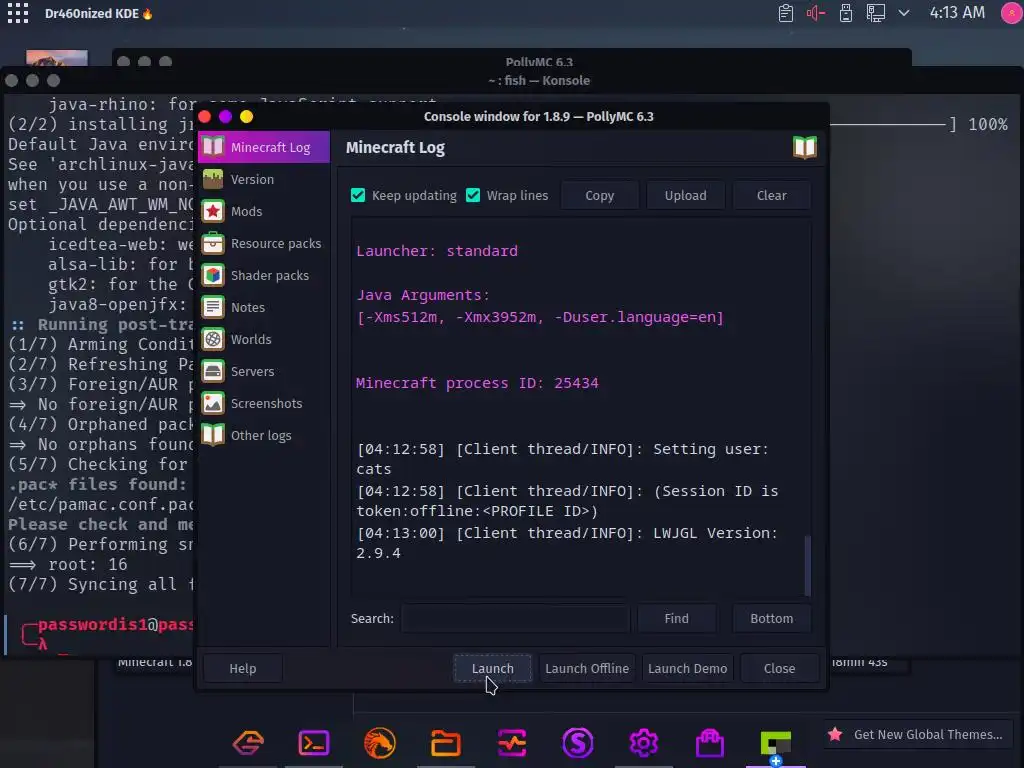Viewport: 1024px width, 768px height.
Task: Click the Other logs book icon
Action: (x=213, y=435)
